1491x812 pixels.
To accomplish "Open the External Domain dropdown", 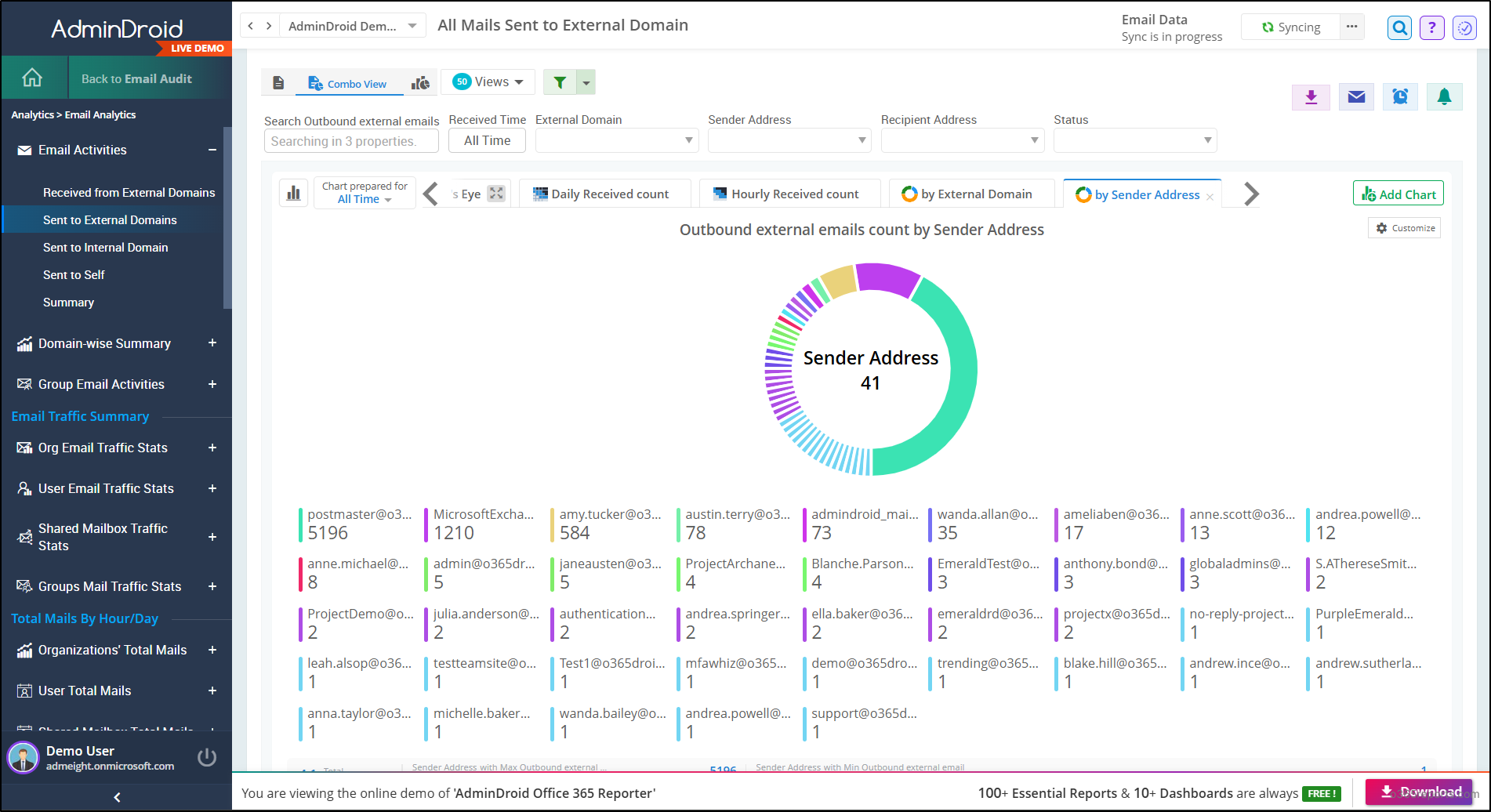I will (617, 140).
